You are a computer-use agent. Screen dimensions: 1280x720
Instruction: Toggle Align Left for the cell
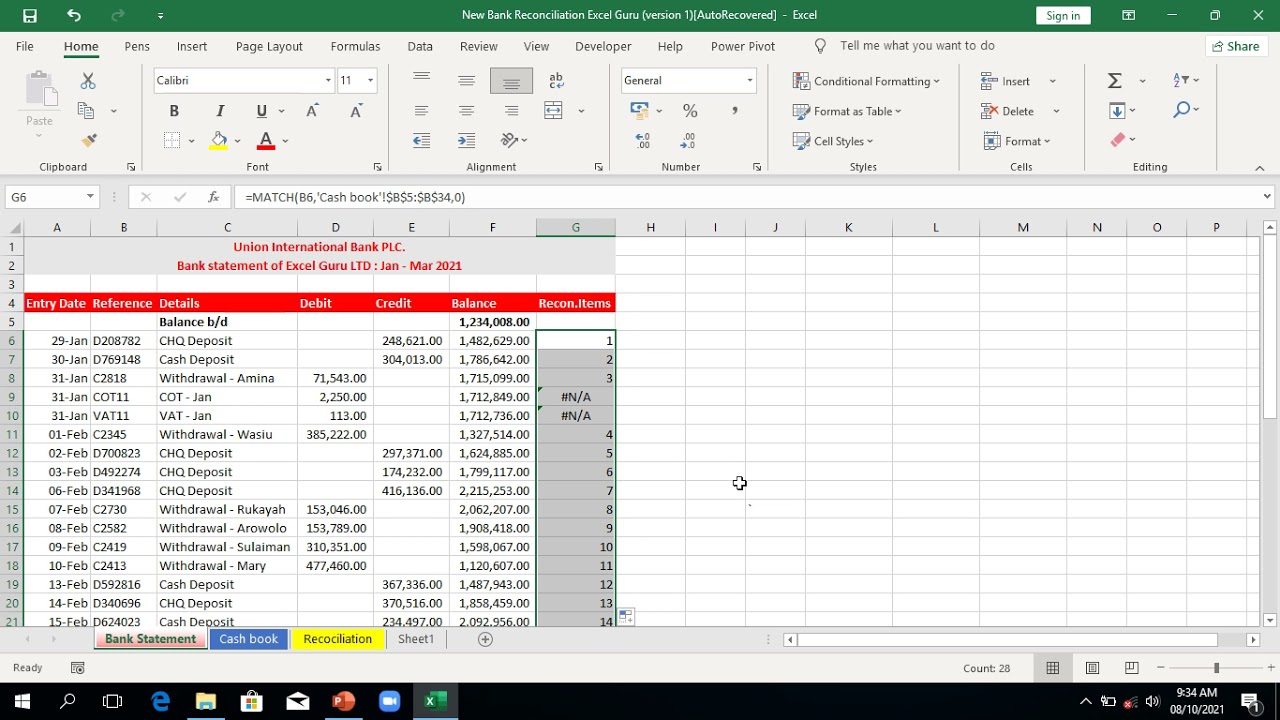coord(421,111)
